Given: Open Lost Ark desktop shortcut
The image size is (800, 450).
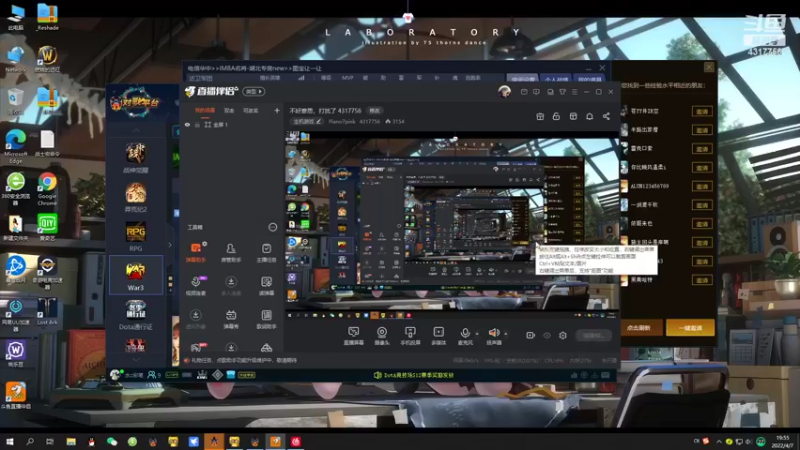Looking at the screenshot, I should (47, 312).
